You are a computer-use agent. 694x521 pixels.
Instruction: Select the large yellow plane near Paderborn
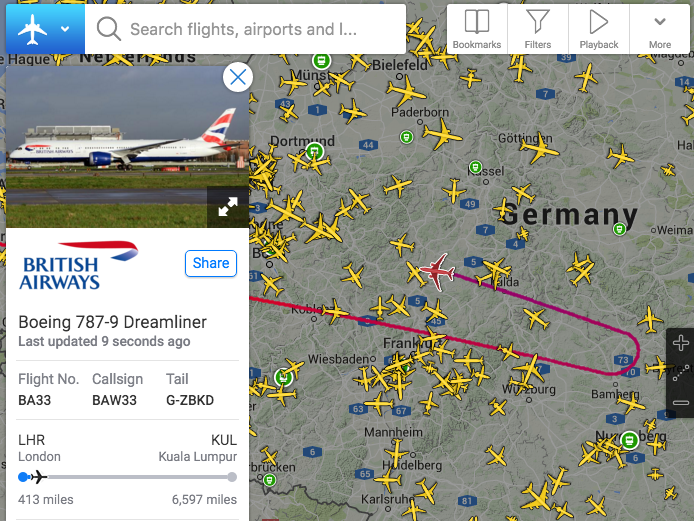point(405,92)
